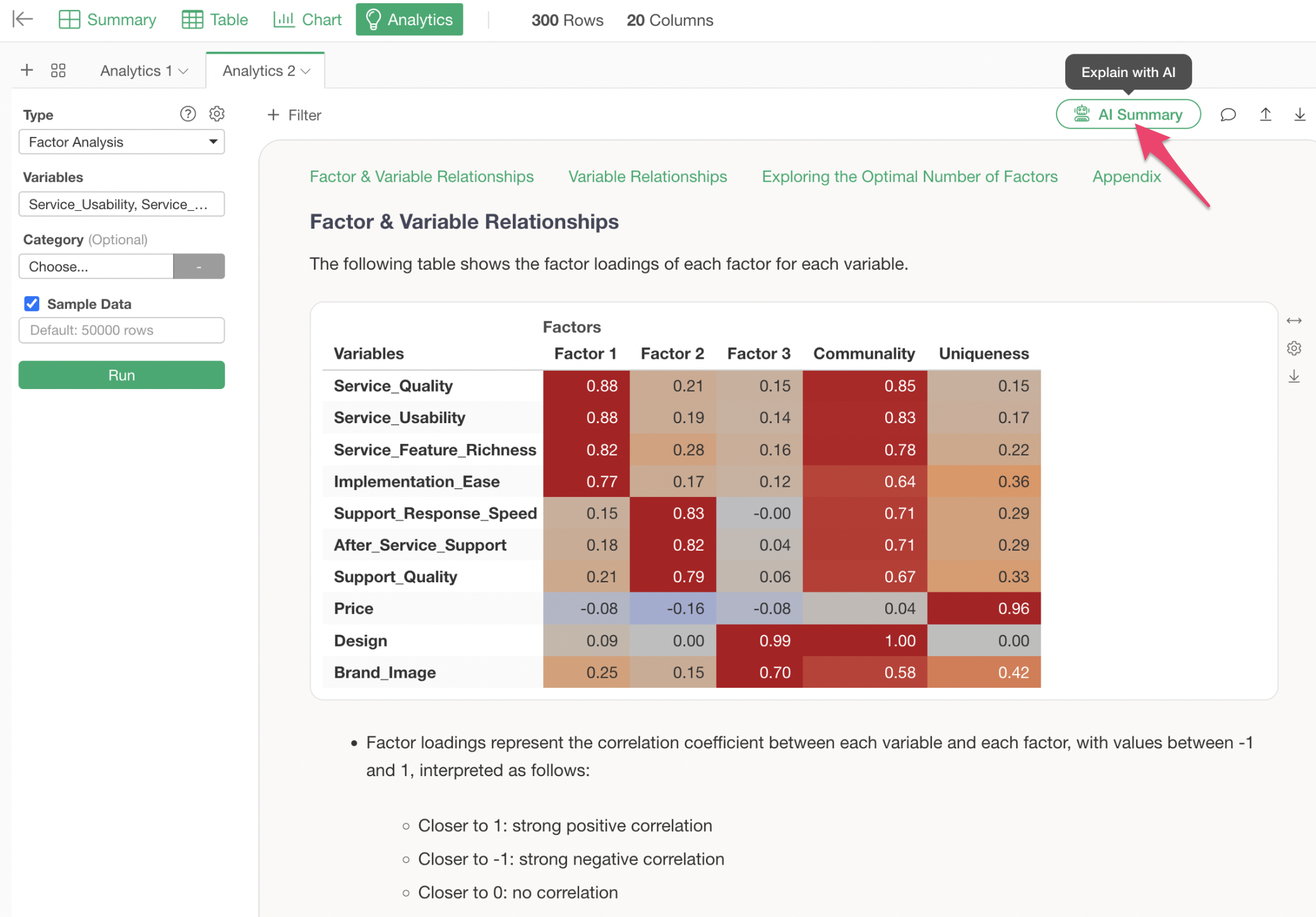Open the Category Choose... dropdown
The width and height of the screenshot is (1316, 917).
(x=96, y=267)
